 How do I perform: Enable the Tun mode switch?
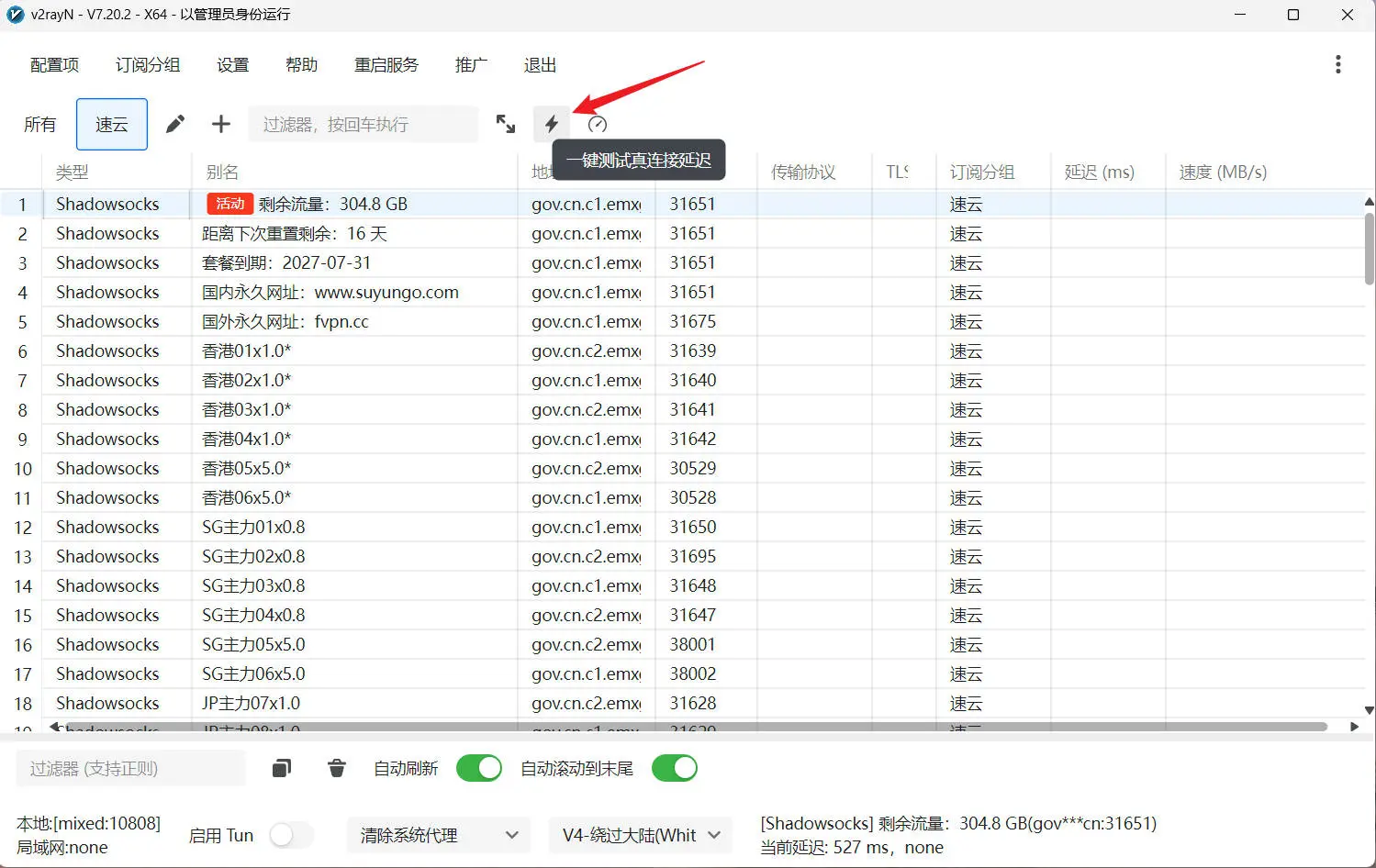(x=291, y=835)
